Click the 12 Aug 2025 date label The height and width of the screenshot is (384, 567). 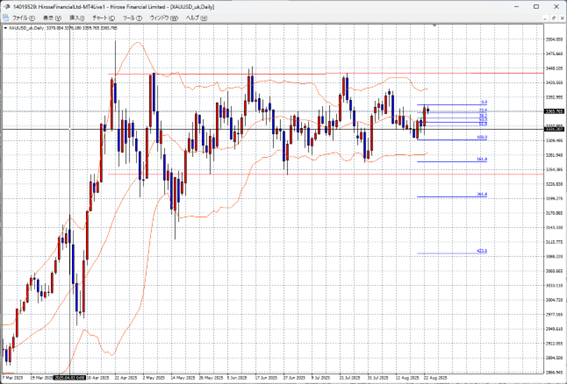click(x=407, y=377)
